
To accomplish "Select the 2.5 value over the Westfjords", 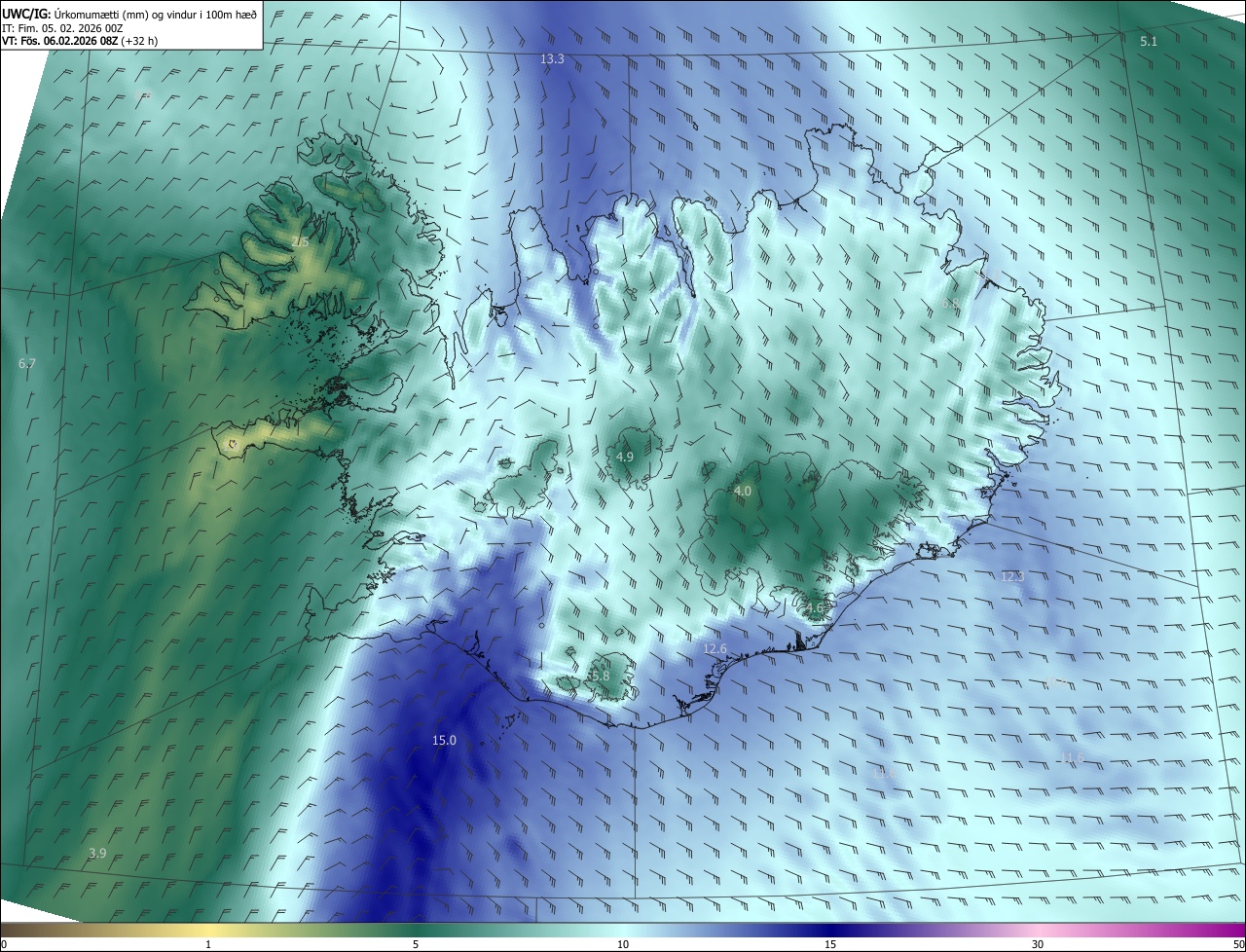I will pyautogui.click(x=300, y=241).
